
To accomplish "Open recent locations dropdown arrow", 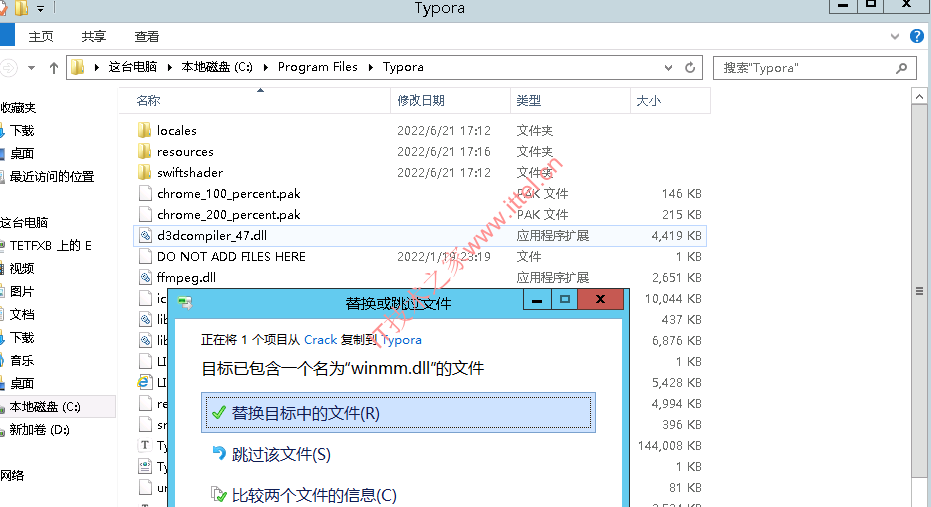I will [31, 68].
